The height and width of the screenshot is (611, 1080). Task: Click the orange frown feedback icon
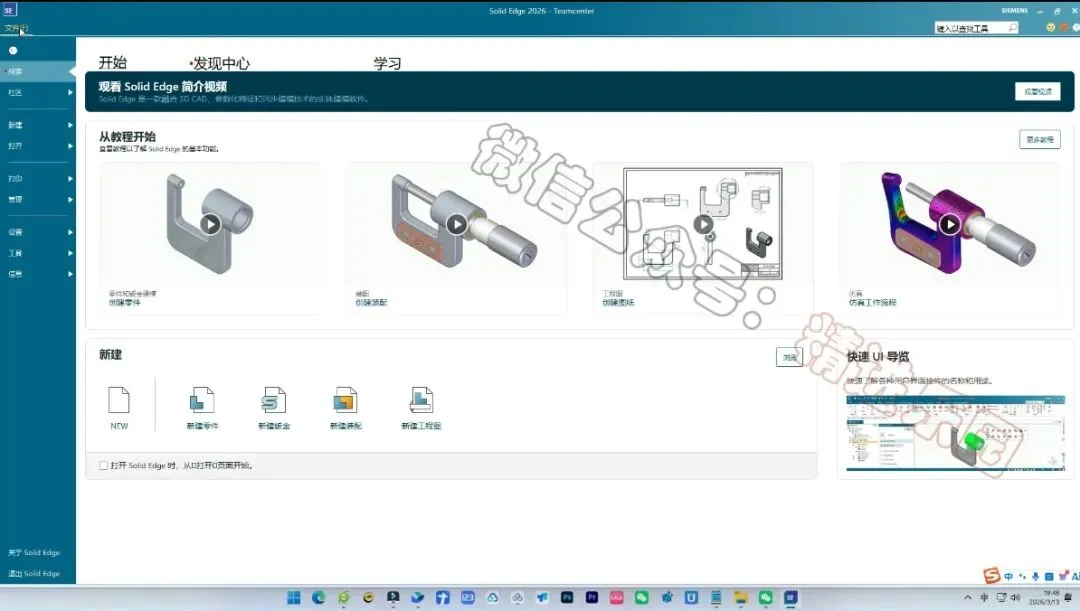click(x=1063, y=28)
